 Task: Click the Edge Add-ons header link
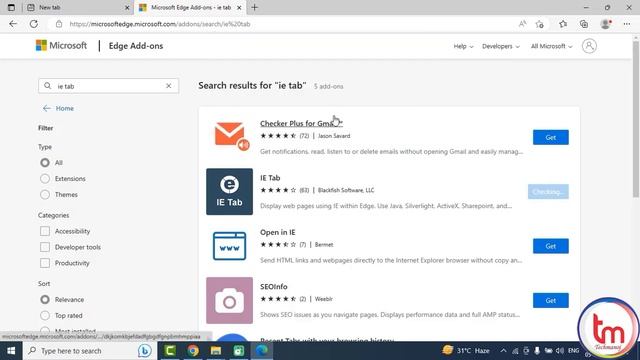[x=136, y=46]
